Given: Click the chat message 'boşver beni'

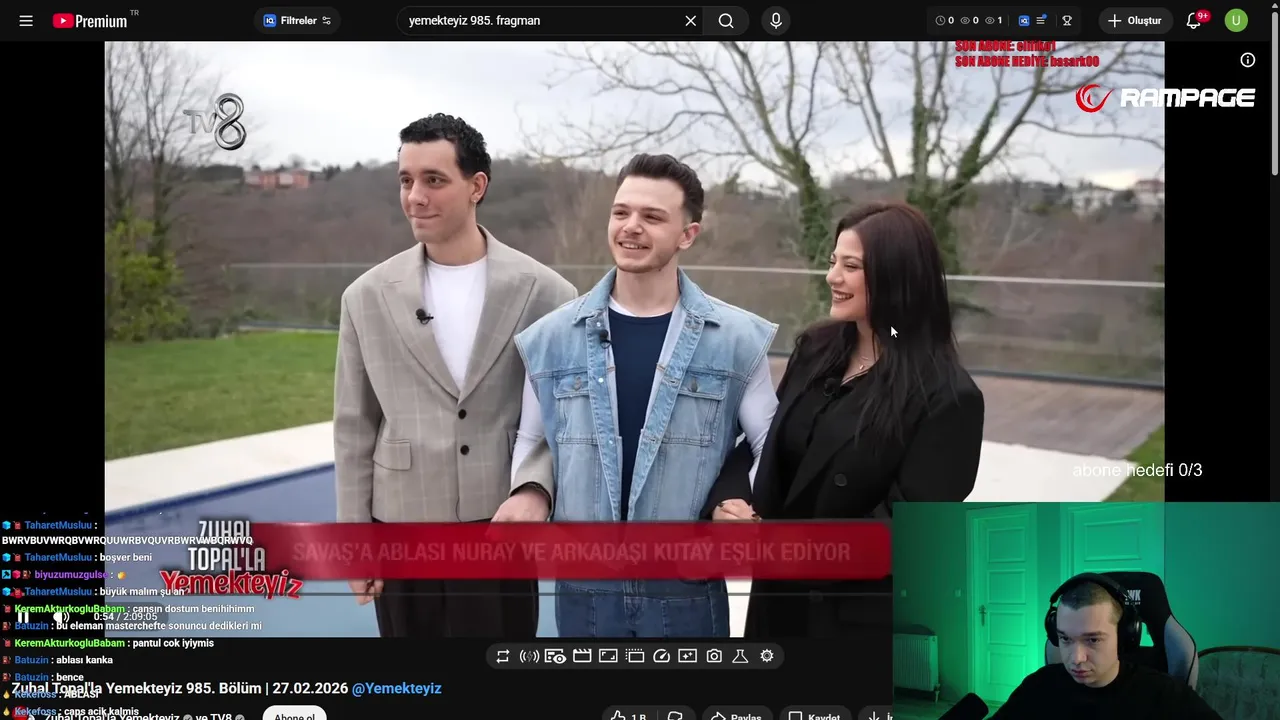Looking at the screenshot, I should [126, 558].
